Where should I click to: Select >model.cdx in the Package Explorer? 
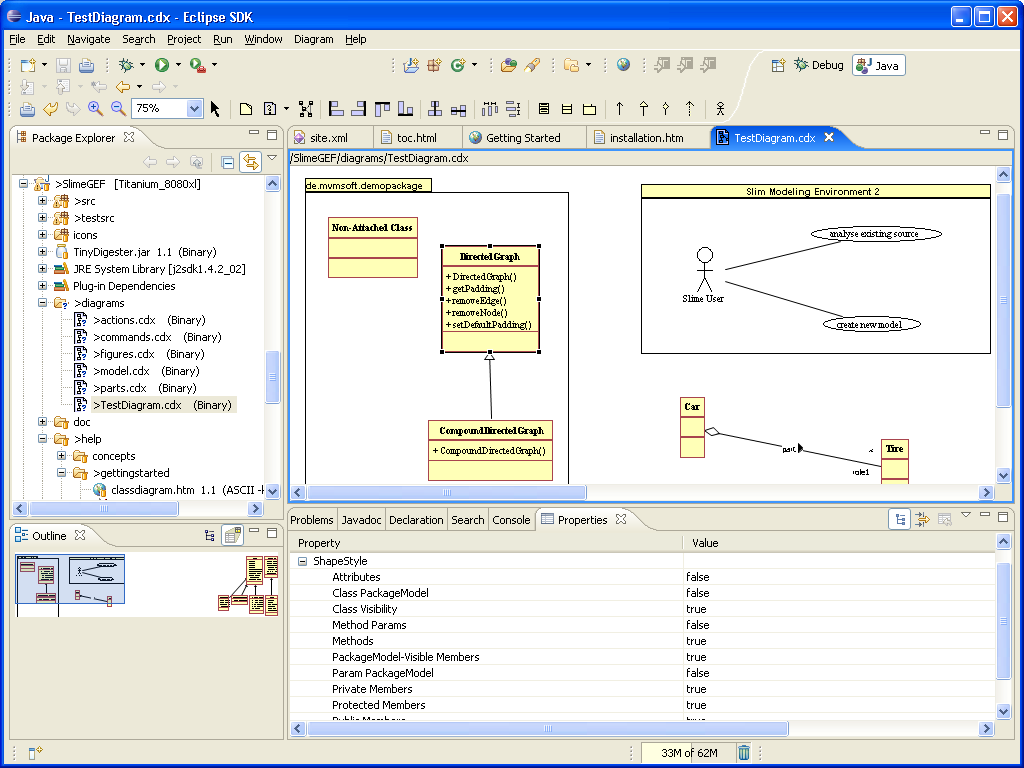136,371
